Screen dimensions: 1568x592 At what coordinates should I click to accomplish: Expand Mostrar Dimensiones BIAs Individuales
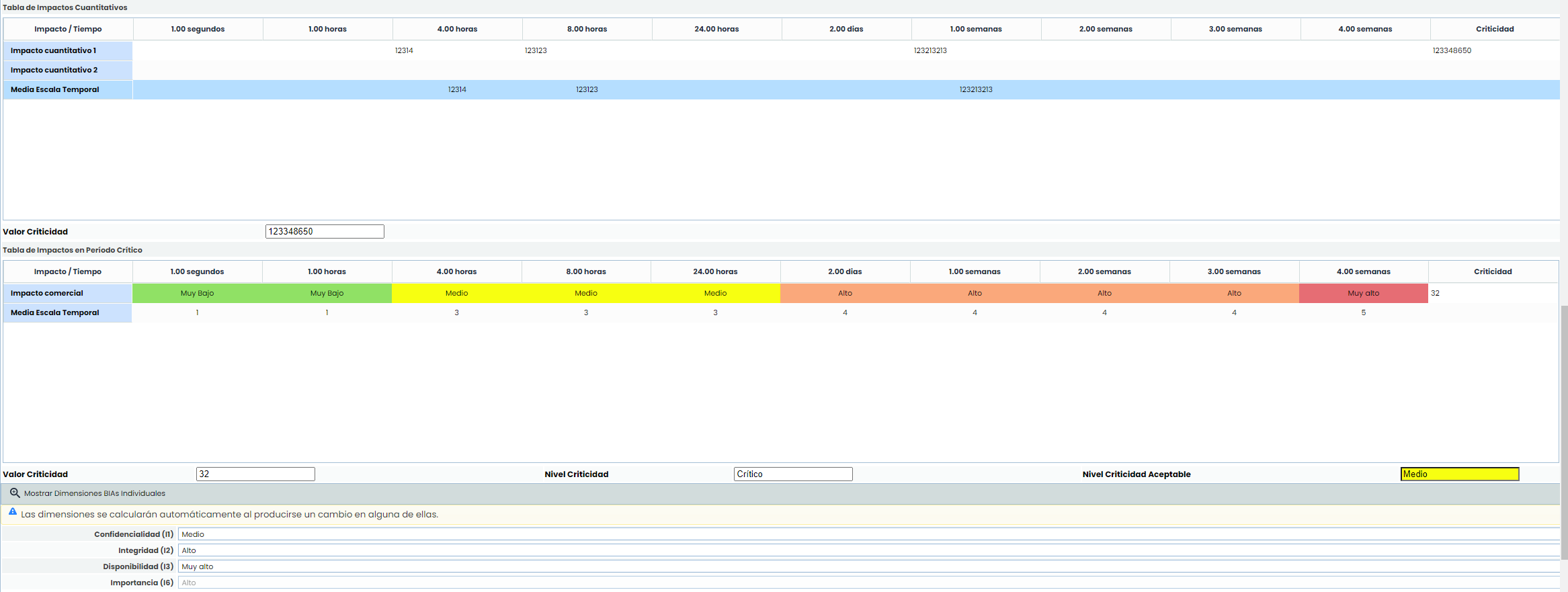pyautogui.click(x=94, y=493)
